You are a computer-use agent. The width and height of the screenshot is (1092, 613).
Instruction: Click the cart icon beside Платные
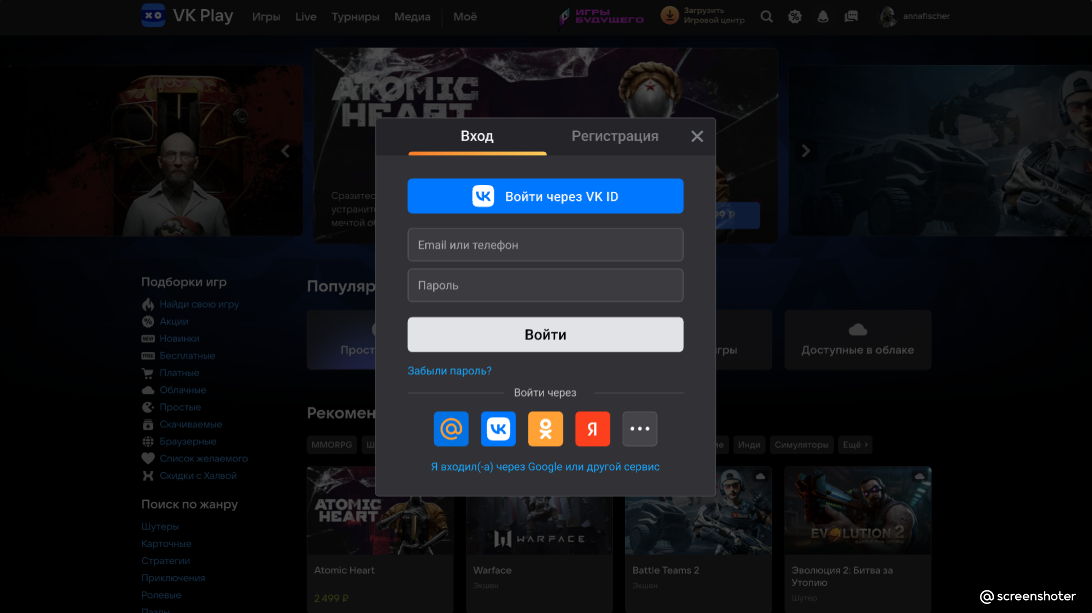click(148, 373)
